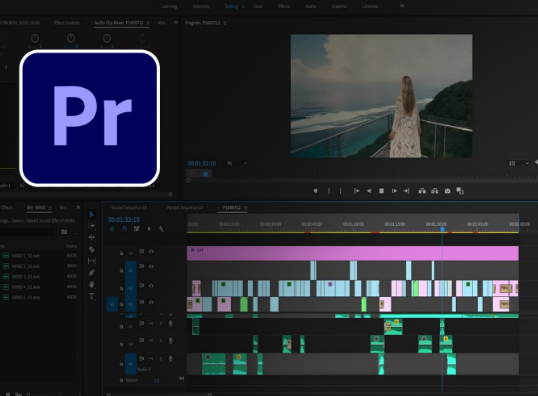Go to In point in Program monitor
This screenshot has height=396, width=538.
coord(356,191)
